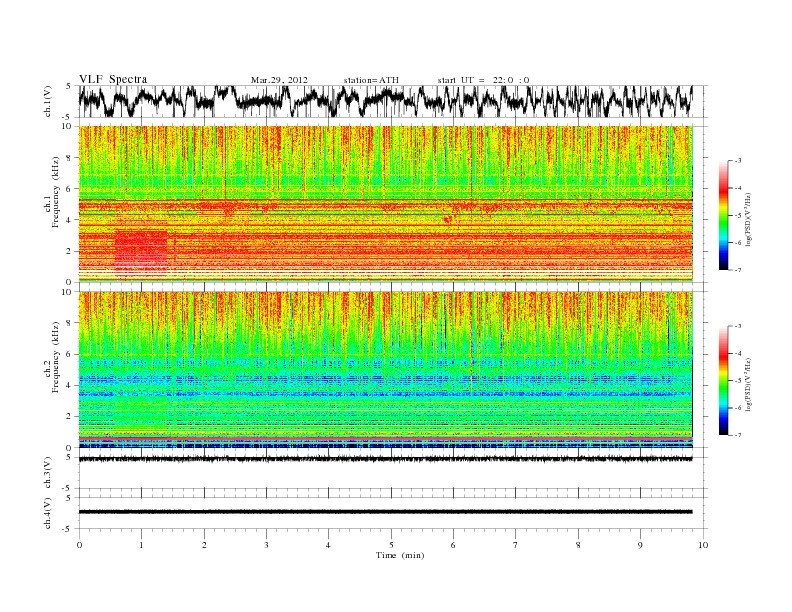The image size is (792, 612).
Task: Select the upper colorbar "log(PSD)(V²/Hz)" label
Action: (x=750, y=219)
